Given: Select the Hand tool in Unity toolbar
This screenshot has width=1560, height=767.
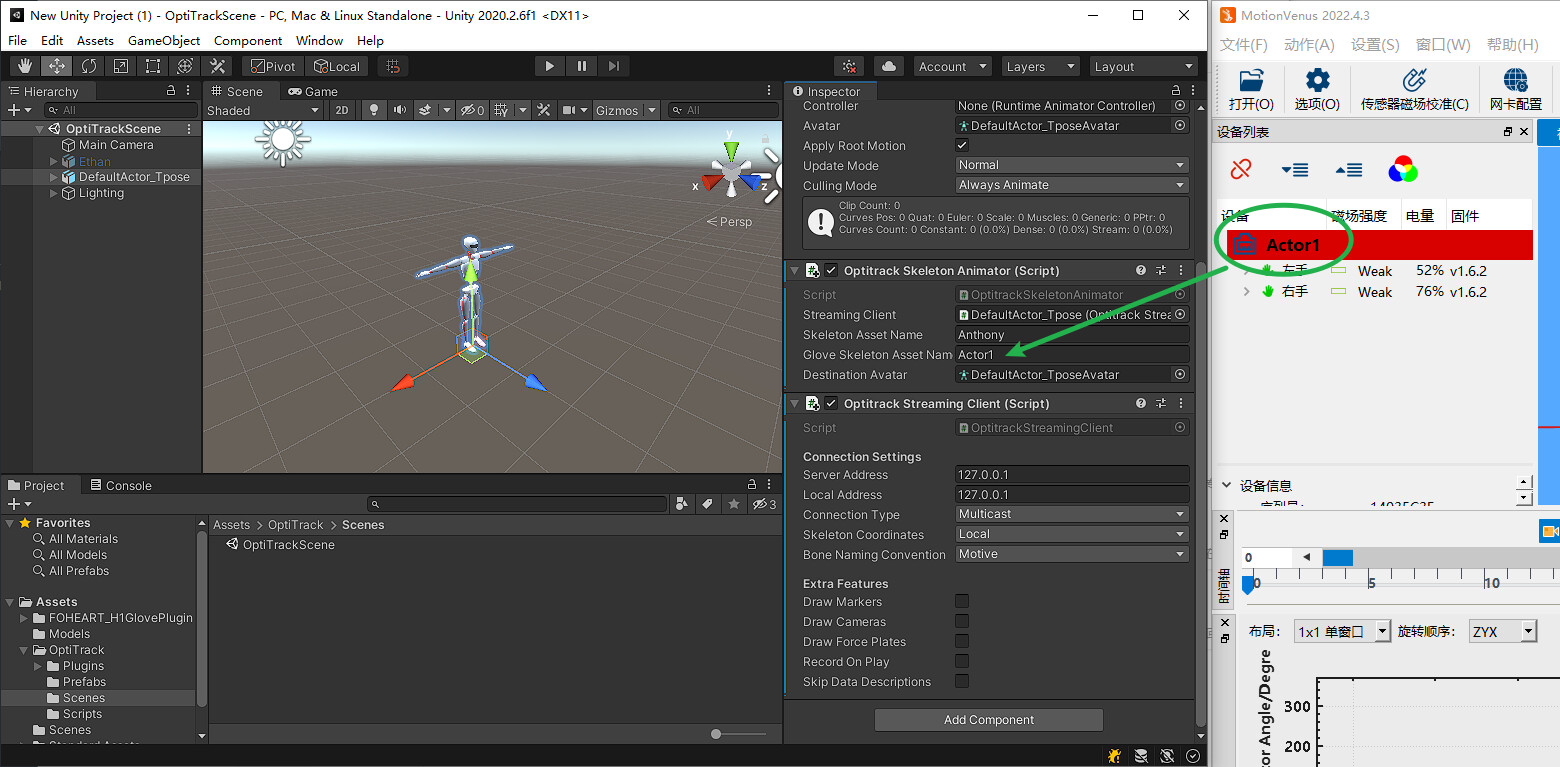Looking at the screenshot, I should click(x=26, y=66).
